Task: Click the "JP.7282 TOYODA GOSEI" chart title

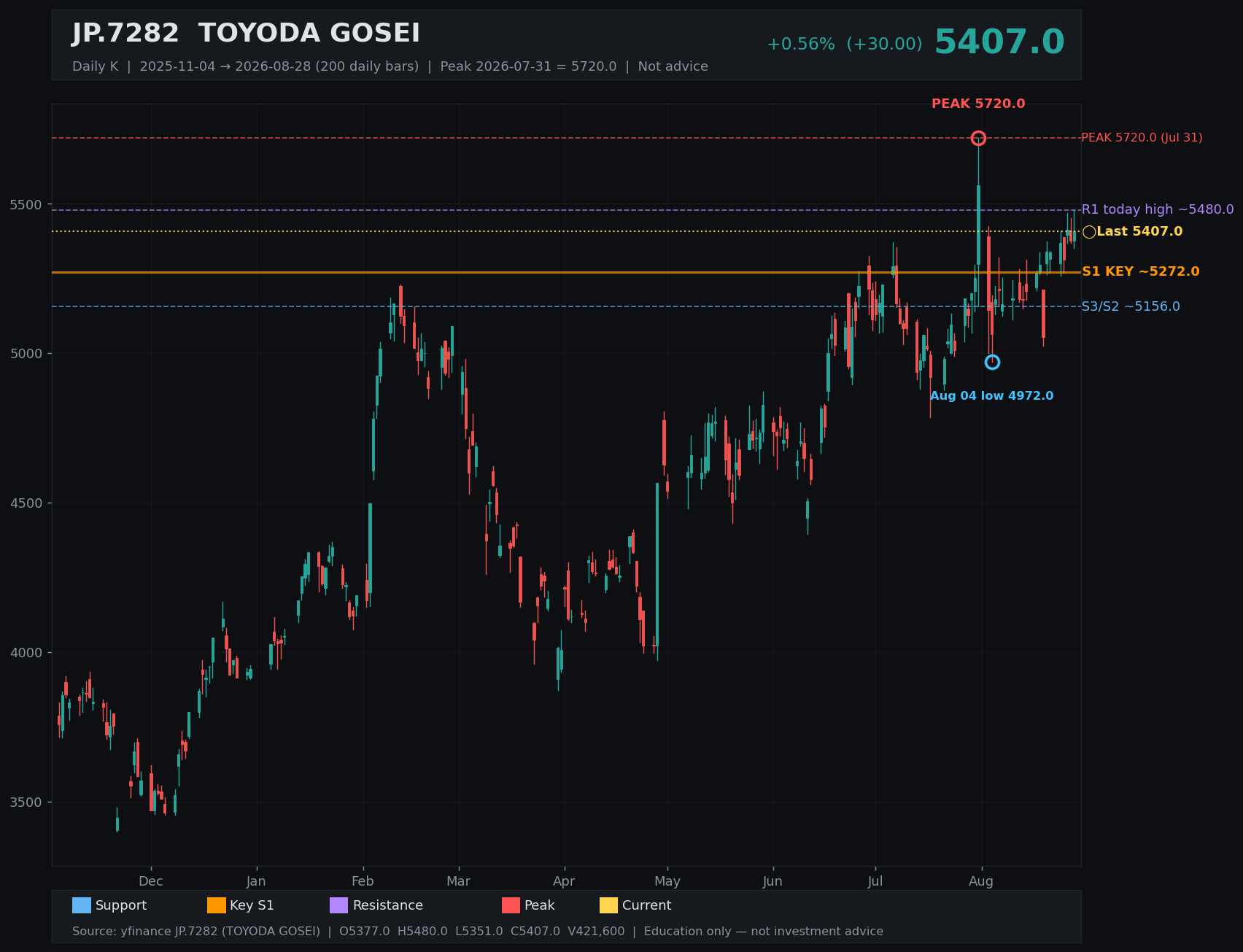Action: [246, 34]
